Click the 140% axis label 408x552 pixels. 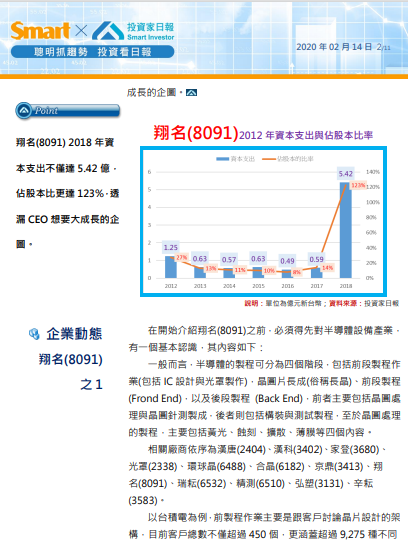click(373, 172)
